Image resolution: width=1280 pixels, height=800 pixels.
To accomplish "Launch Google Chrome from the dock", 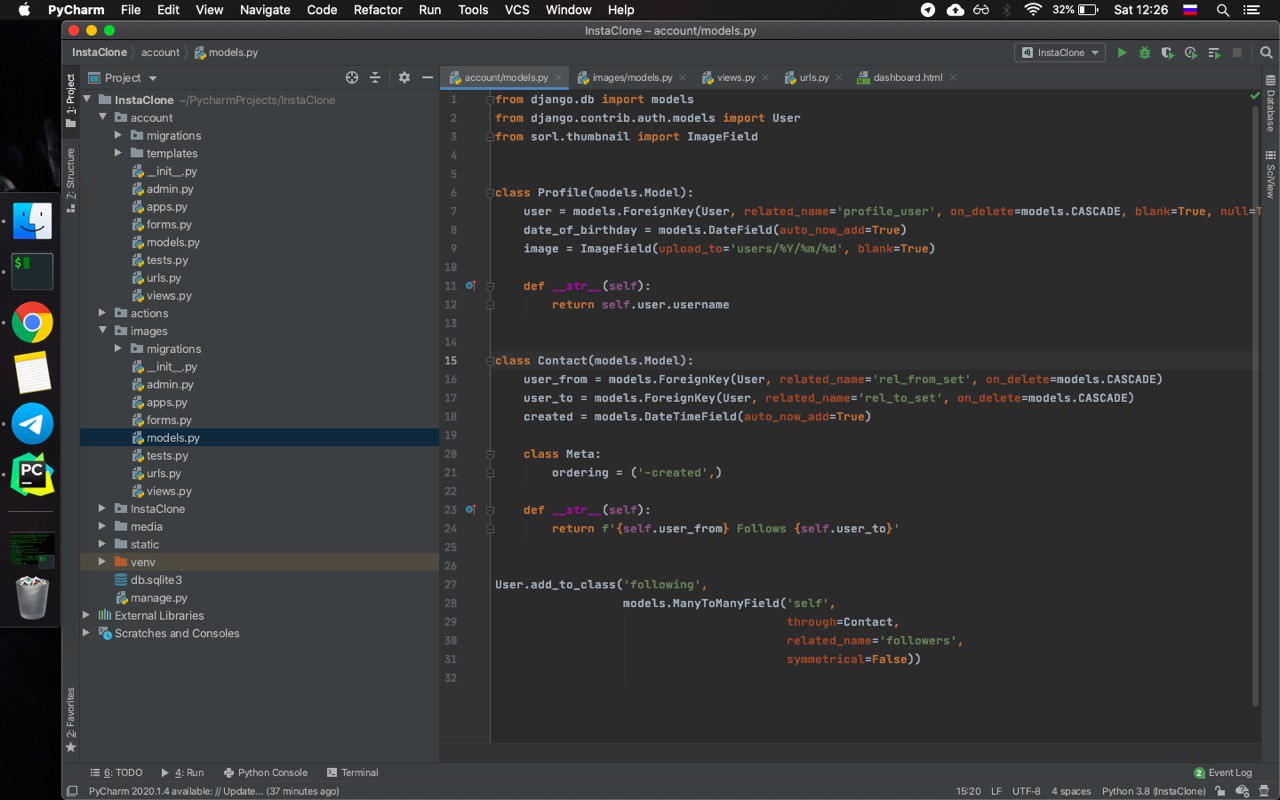I will click(x=32, y=322).
